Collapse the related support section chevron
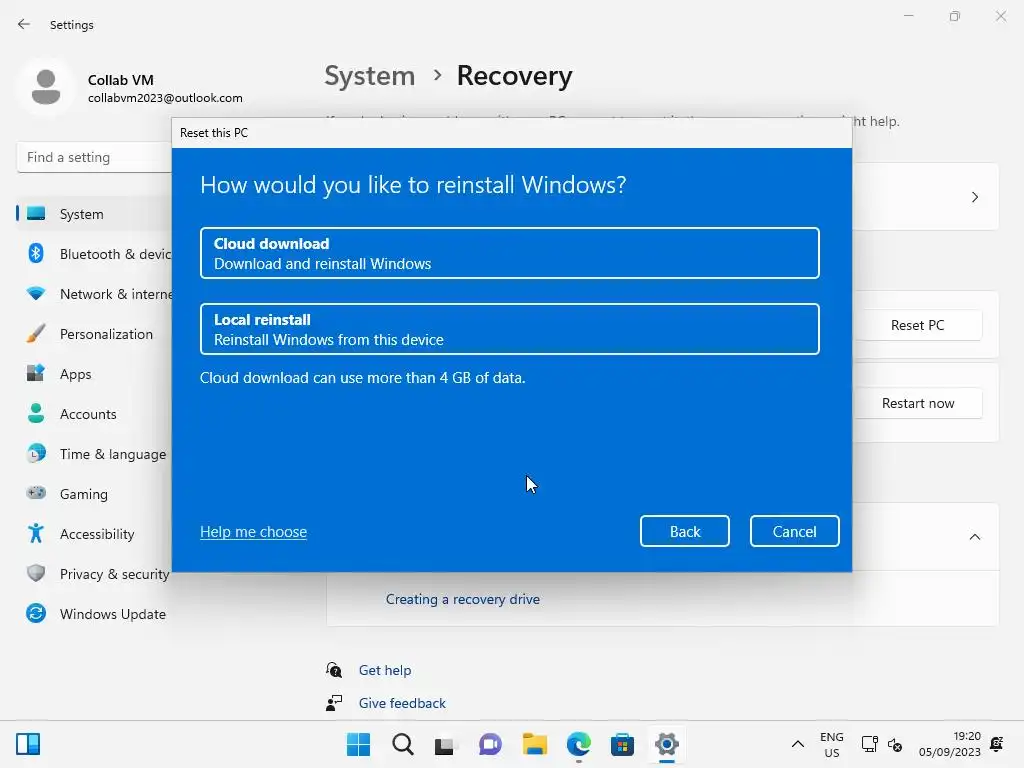The height and width of the screenshot is (768, 1024). 974,537
